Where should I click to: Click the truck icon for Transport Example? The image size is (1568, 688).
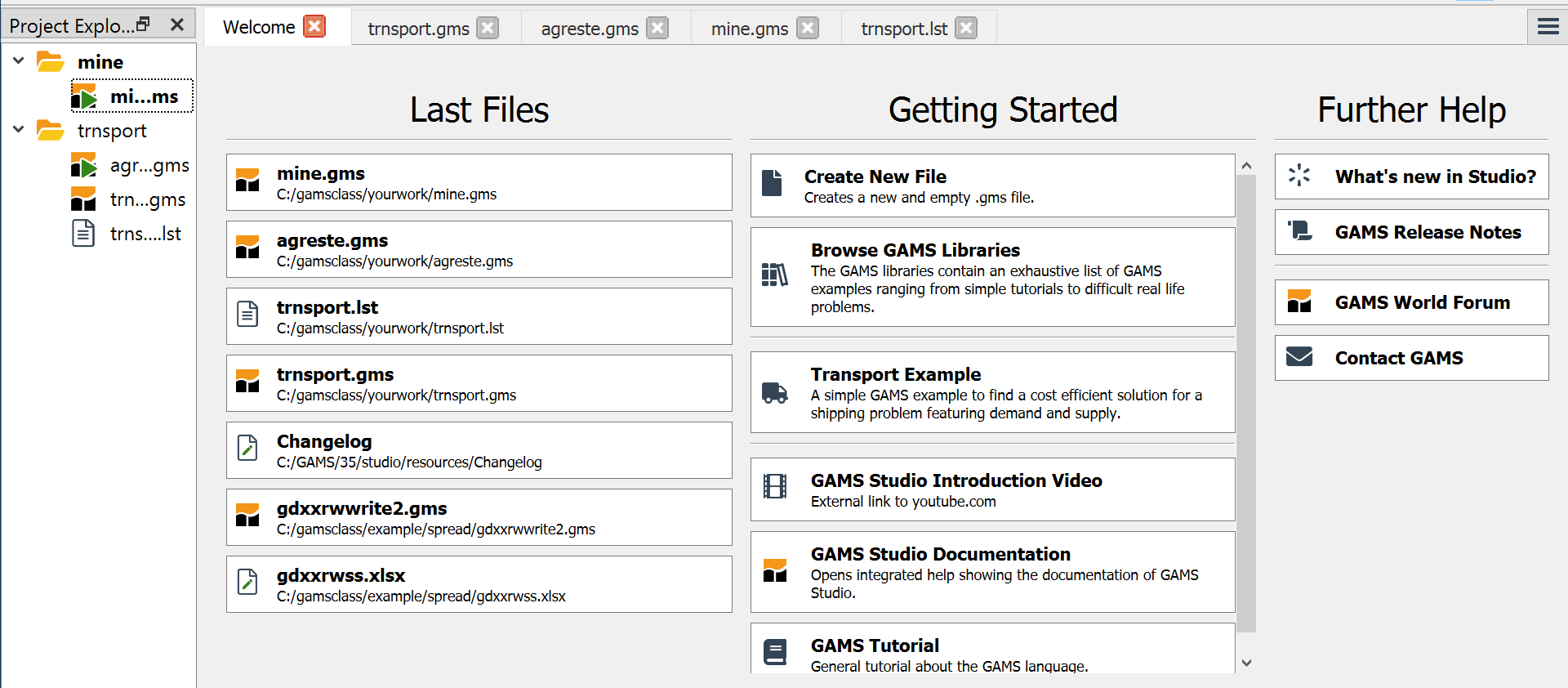774,393
